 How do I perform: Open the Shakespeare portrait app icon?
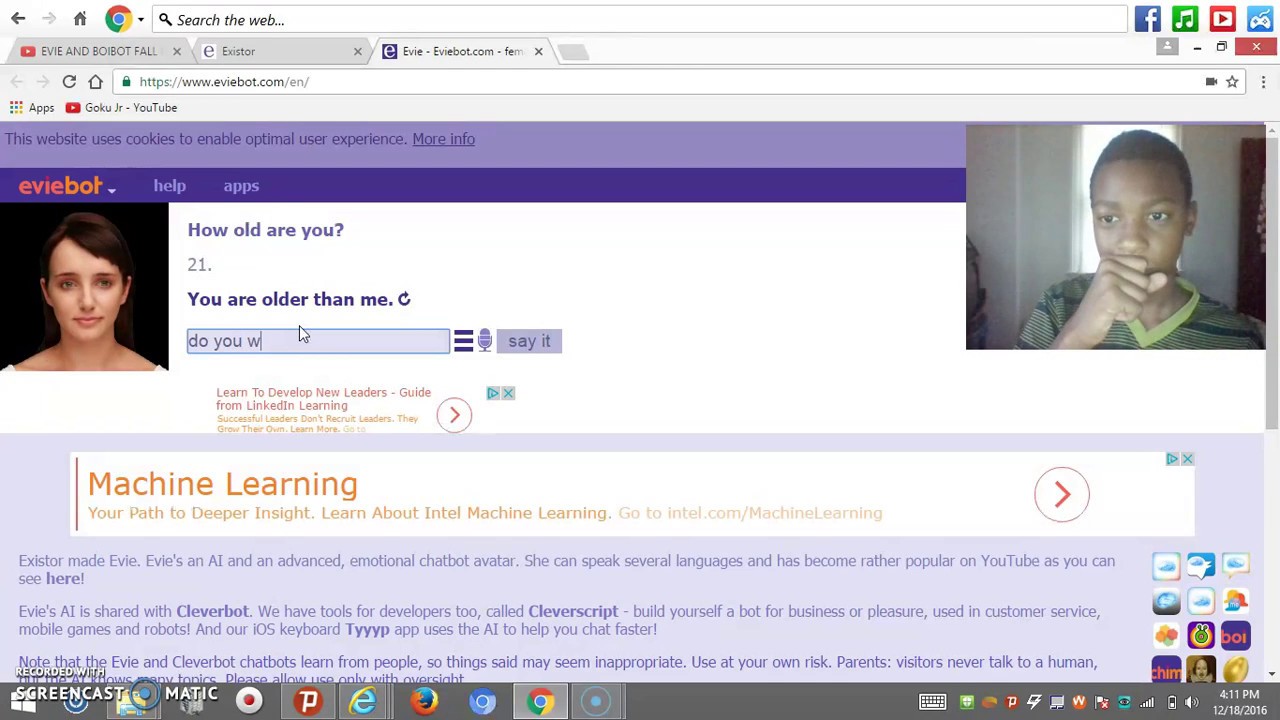tap(1201, 669)
